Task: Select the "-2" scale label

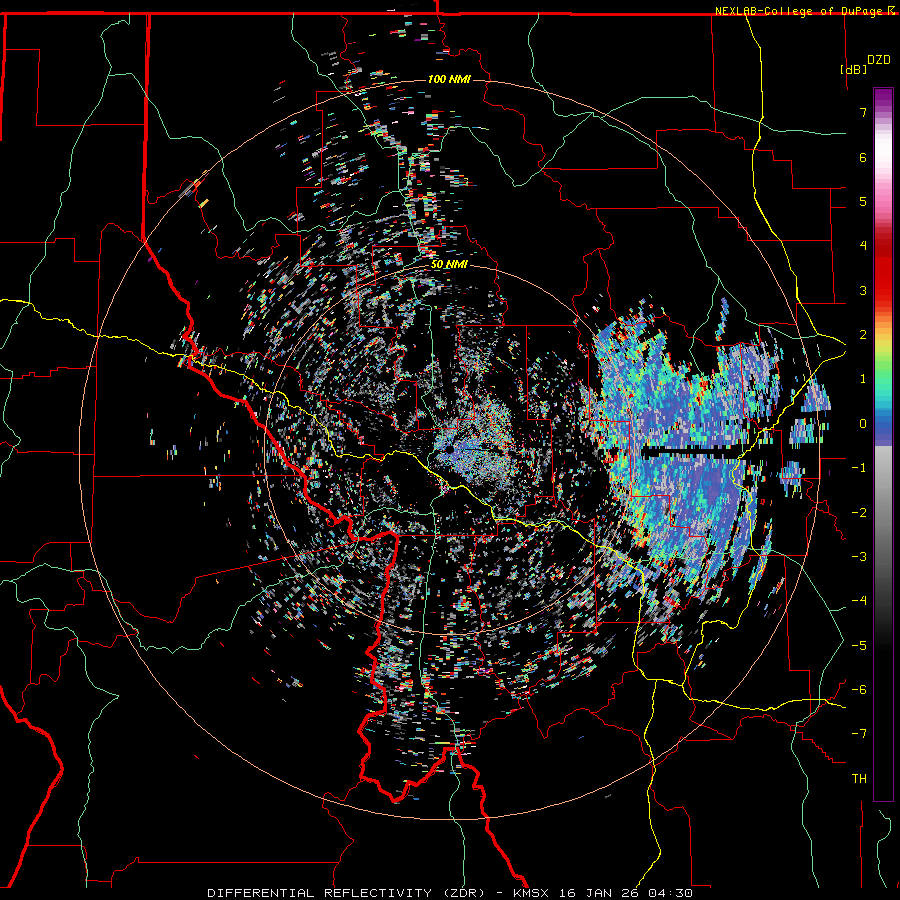Action: click(x=859, y=513)
